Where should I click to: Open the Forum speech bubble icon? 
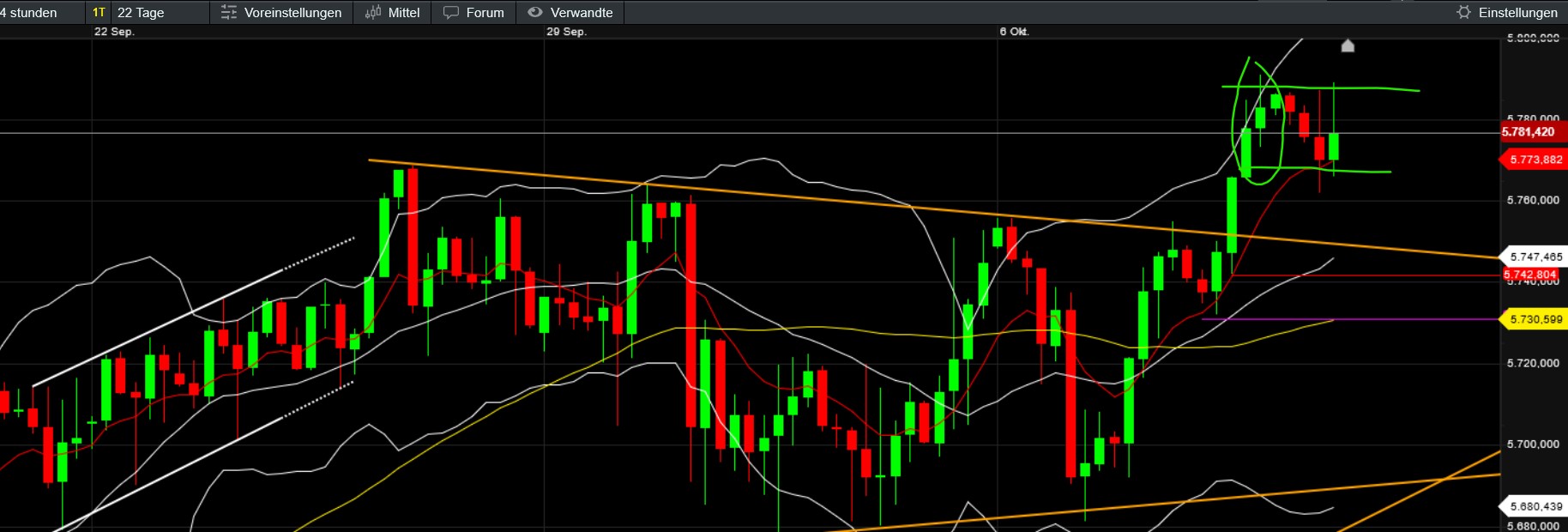point(451,13)
